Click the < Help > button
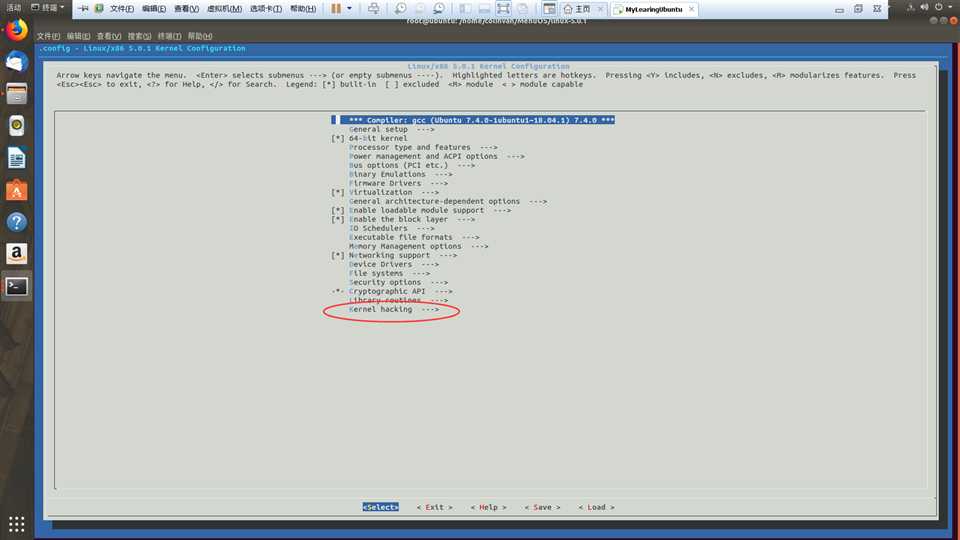 click(489, 507)
